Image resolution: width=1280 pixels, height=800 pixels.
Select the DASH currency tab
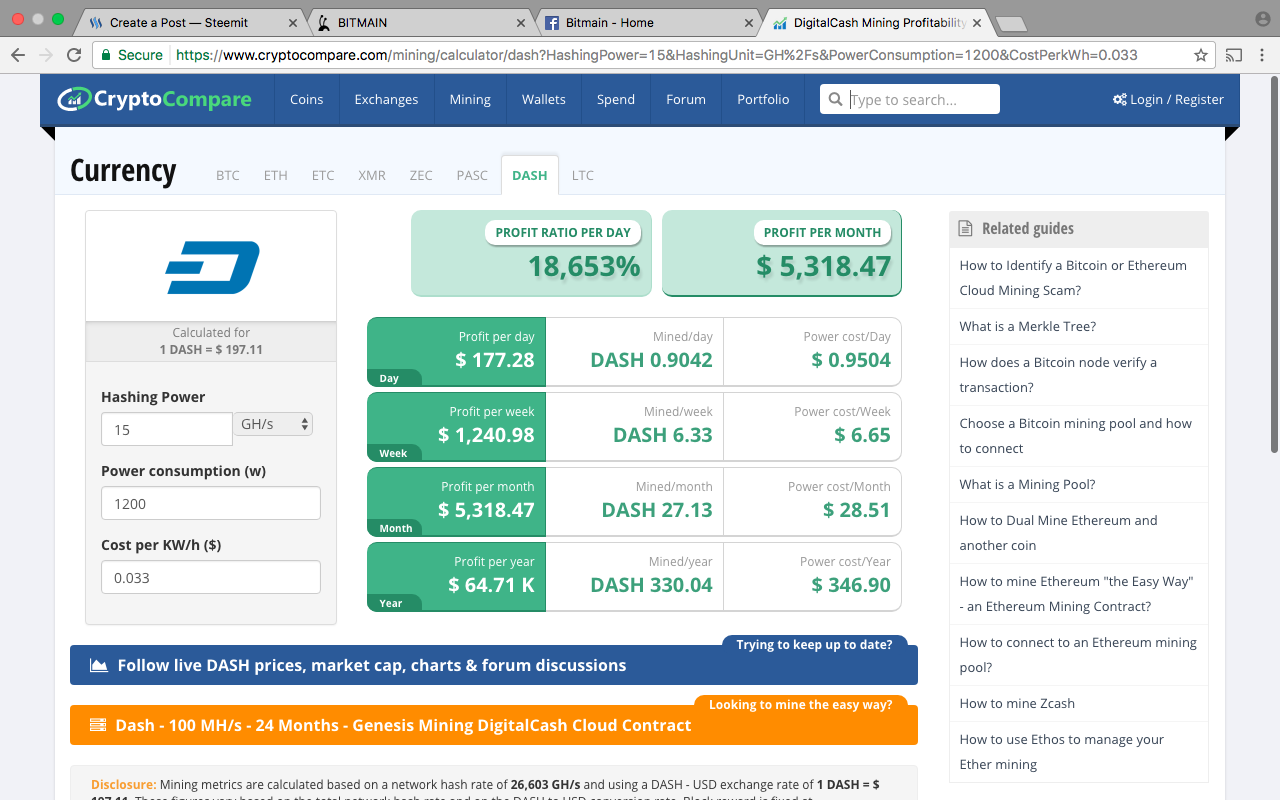pos(530,175)
